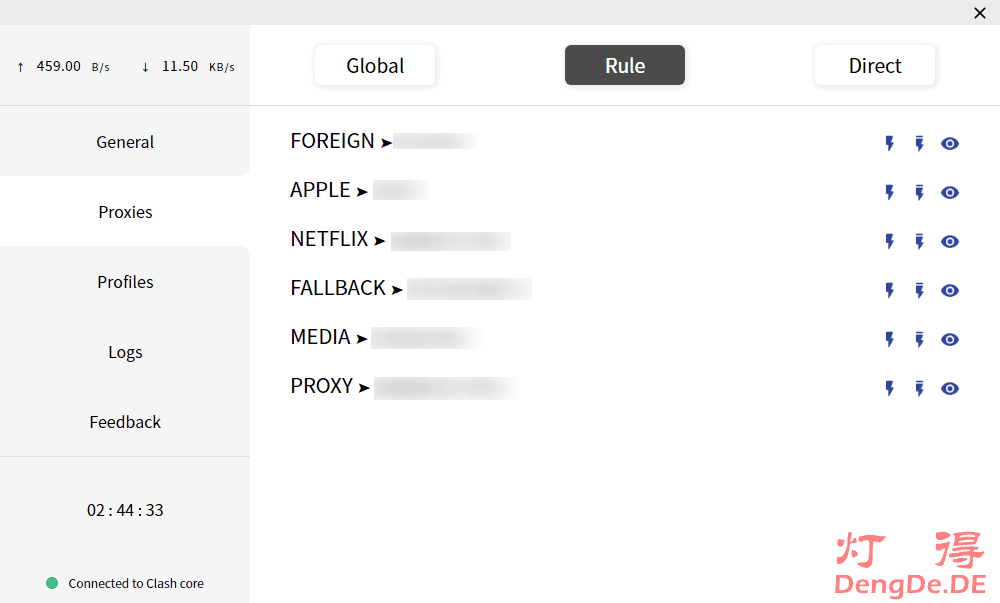This screenshot has width=1000, height=603.
Task: Switch to the Profiles tab
Action: (x=125, y=282)
